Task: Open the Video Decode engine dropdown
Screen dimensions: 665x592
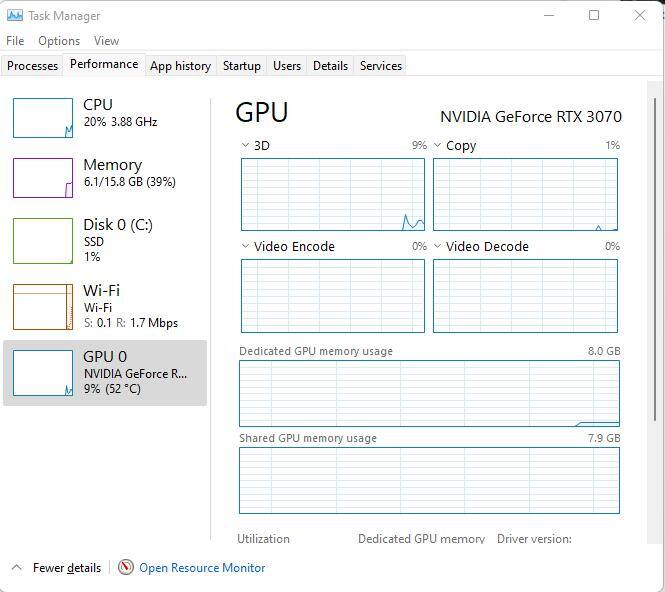Action: click(x=438, y=247)
